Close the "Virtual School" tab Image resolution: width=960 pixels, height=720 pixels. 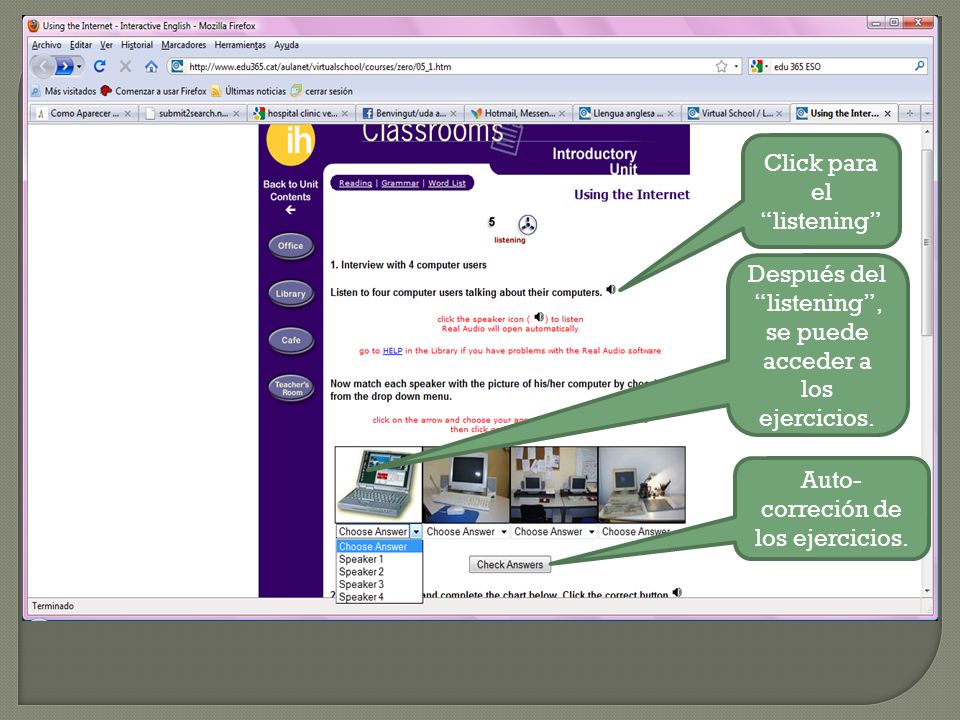pyautogui.click(x=779, y=114)
